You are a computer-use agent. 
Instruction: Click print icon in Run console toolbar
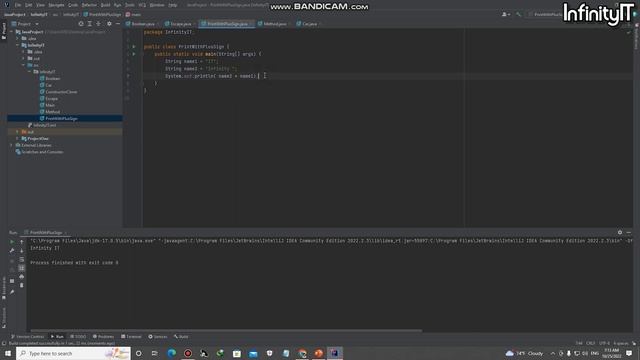point(22,276)
